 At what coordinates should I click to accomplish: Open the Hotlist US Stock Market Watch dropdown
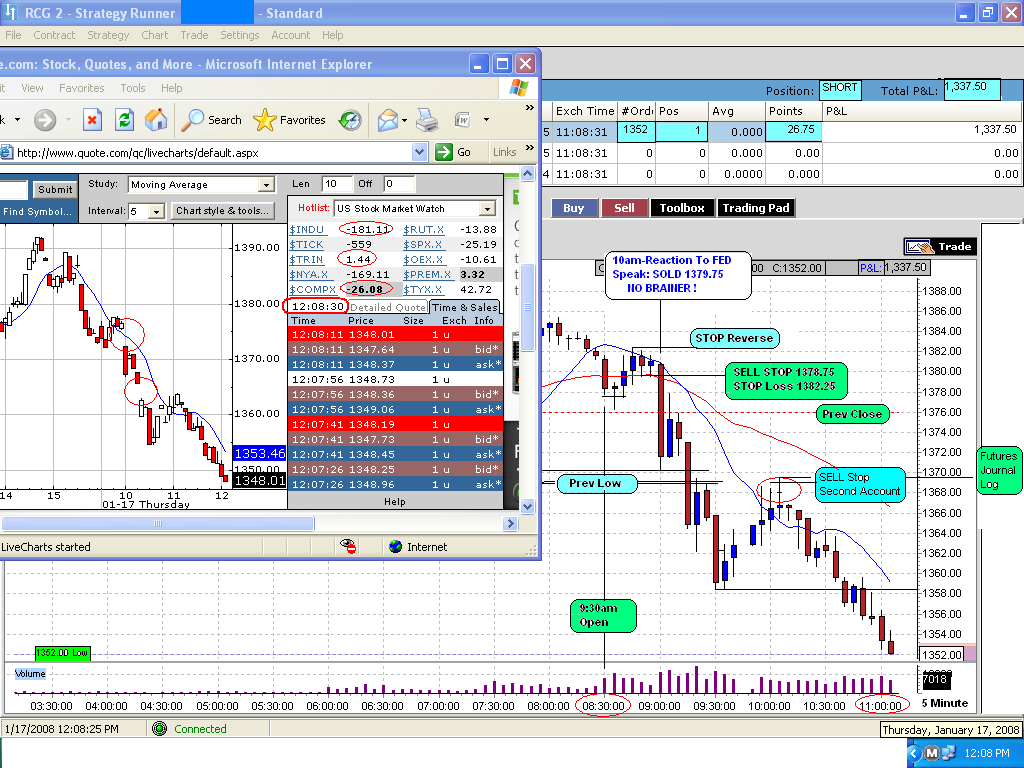pyautogui.click(x=487, y=208)
